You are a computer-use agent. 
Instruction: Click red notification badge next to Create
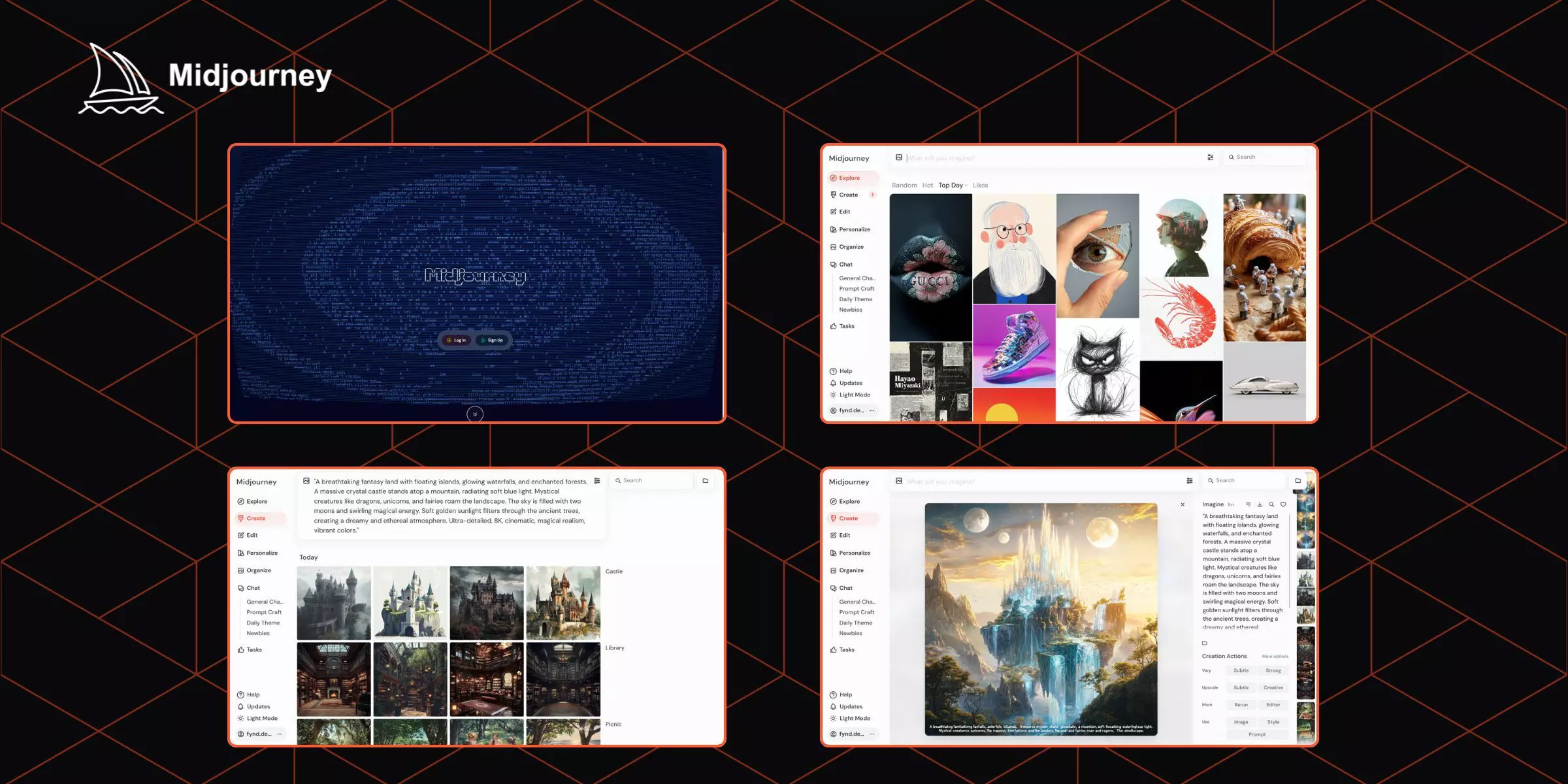pyautogui.click(x=872, y=195)
